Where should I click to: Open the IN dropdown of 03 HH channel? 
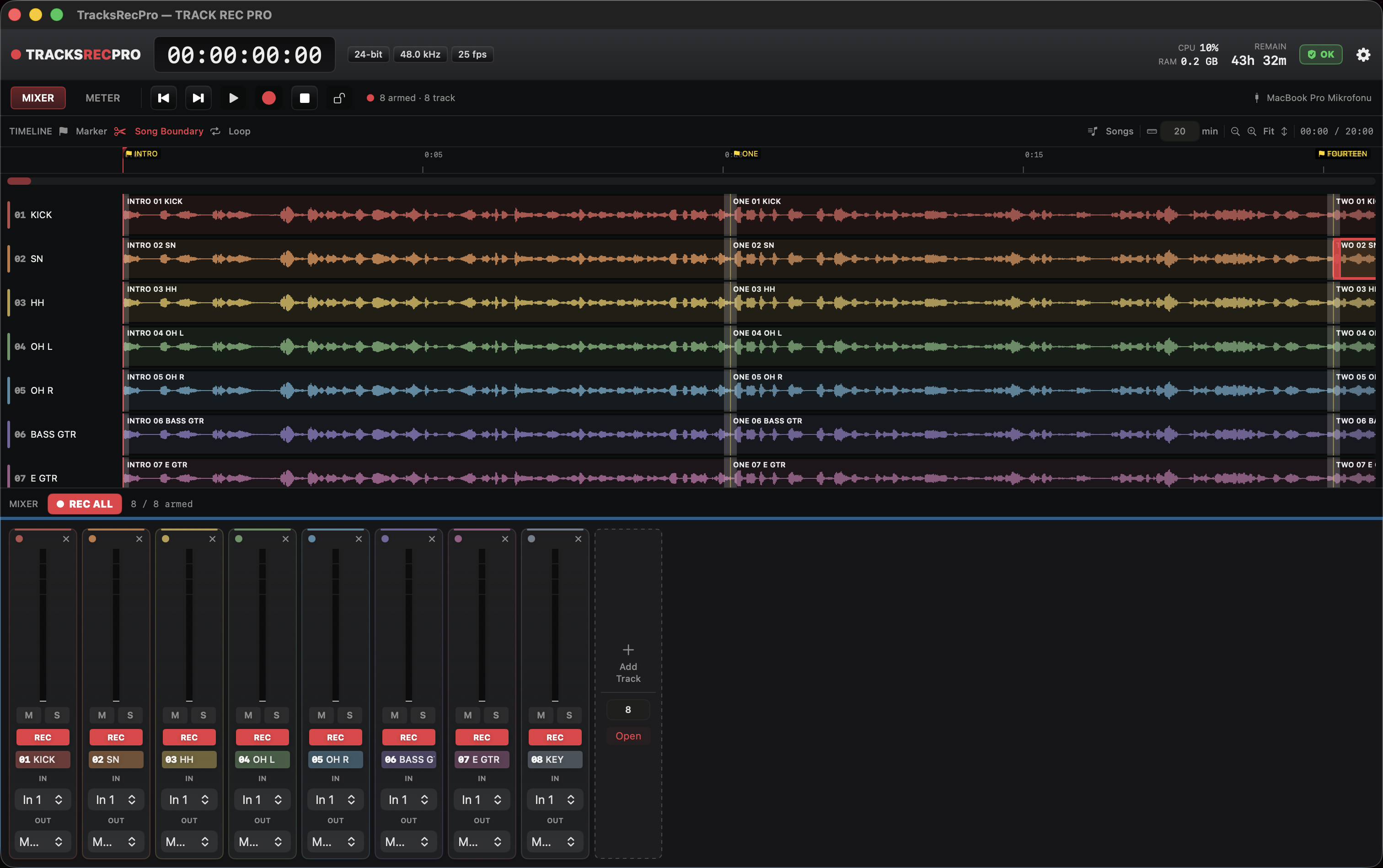pyautogui.click(x=189, y=800)
